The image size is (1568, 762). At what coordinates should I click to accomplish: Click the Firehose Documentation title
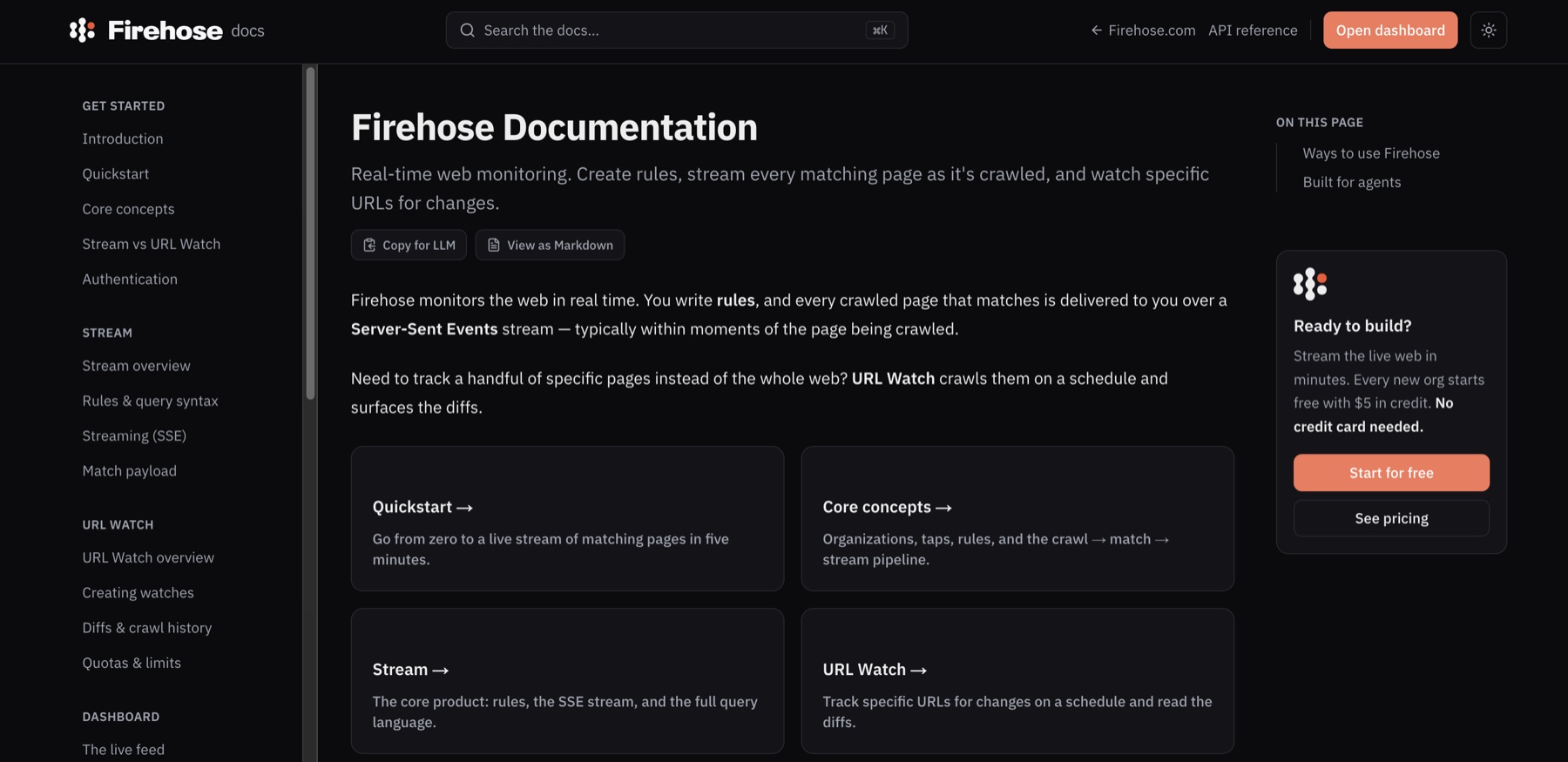click(554, 127)
